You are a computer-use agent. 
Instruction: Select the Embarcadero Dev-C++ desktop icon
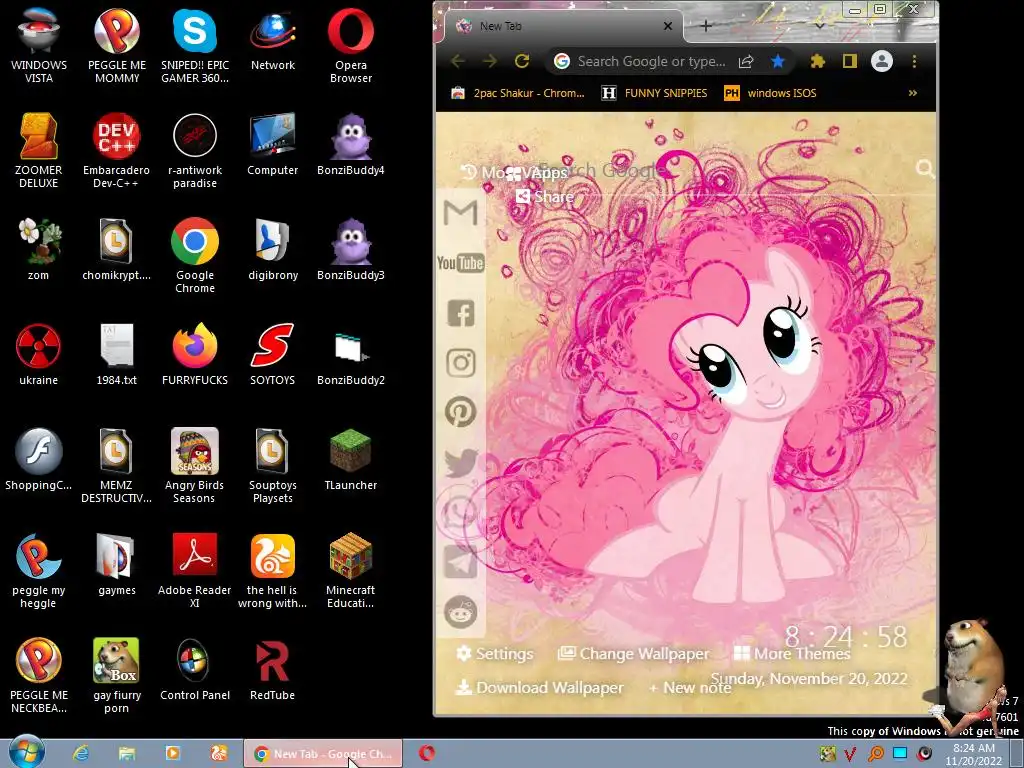116,150
